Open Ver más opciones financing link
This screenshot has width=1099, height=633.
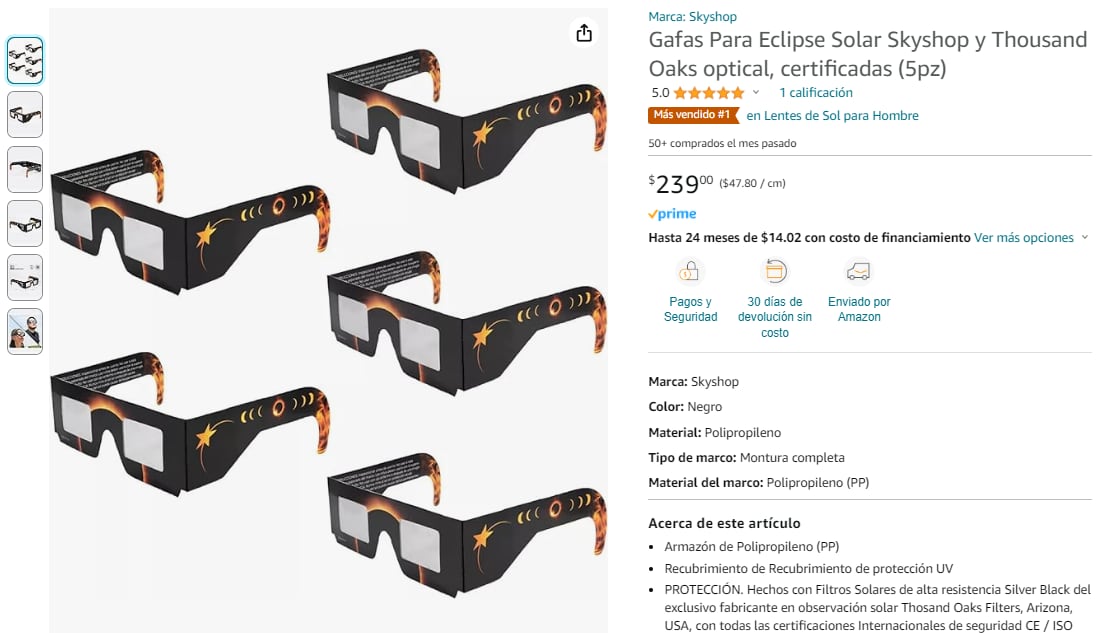pyautogui.click(x=1023, y=238)
